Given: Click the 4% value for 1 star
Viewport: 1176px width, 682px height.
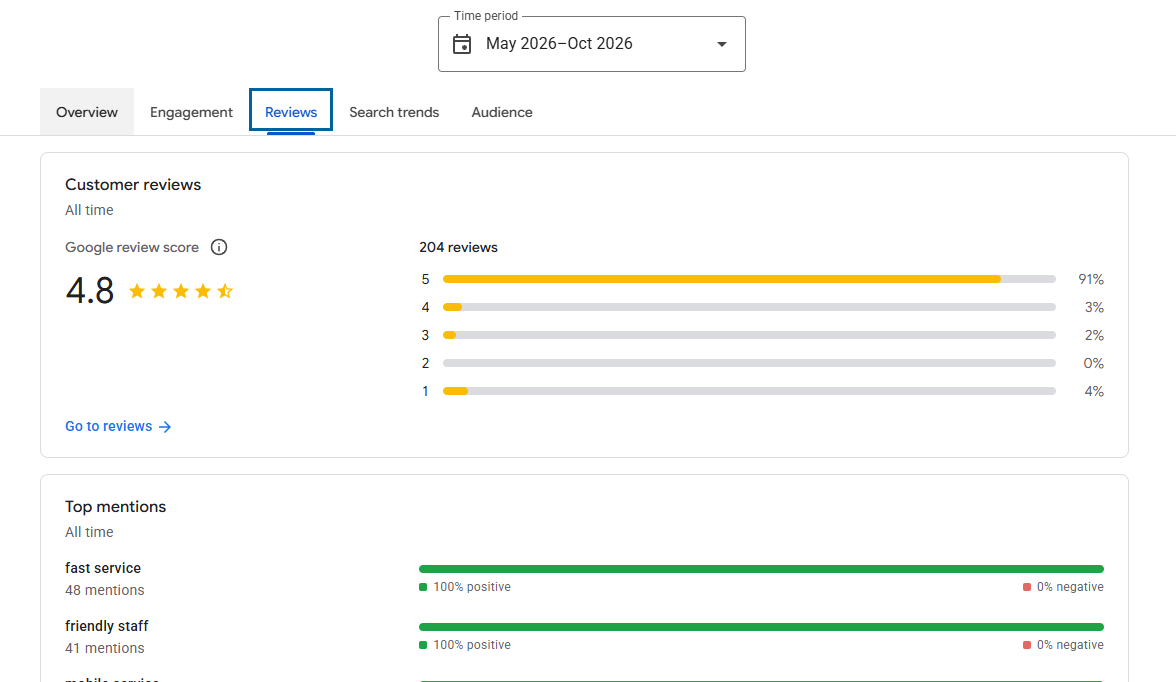Looking at the screenshot, I should (x=1094, y=391).
